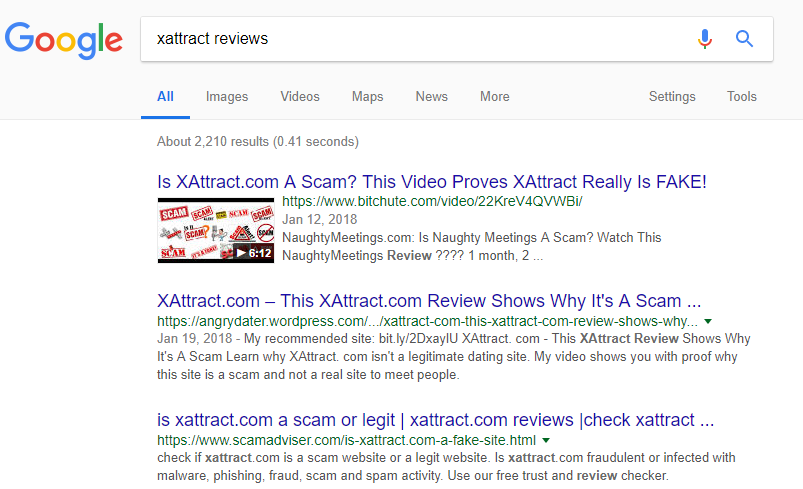Click 'check if xattract.com is a scam website' snippet
Screen dimensions: 803x489
[446, 466]
